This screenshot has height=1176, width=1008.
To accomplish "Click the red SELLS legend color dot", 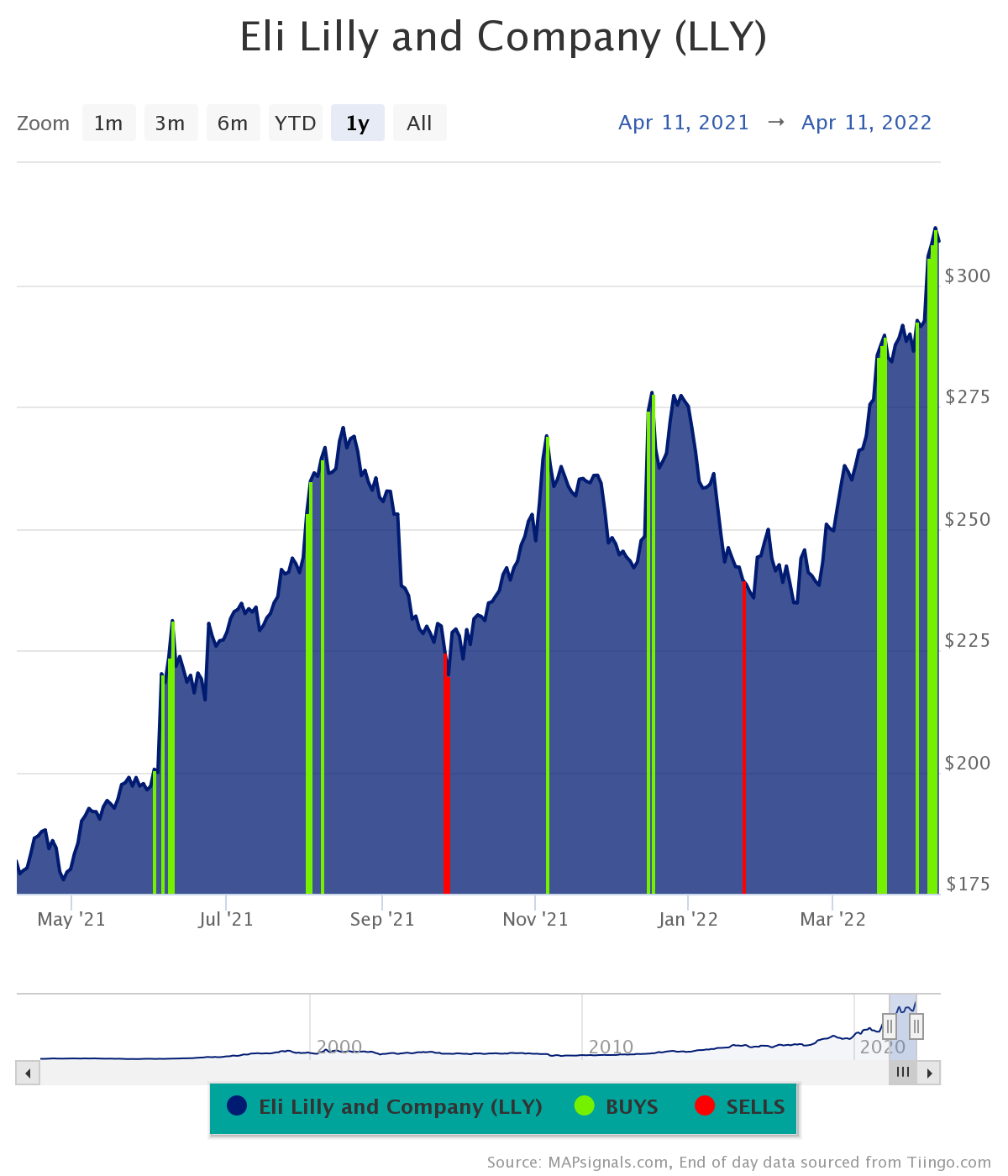I will [705, 1106].
